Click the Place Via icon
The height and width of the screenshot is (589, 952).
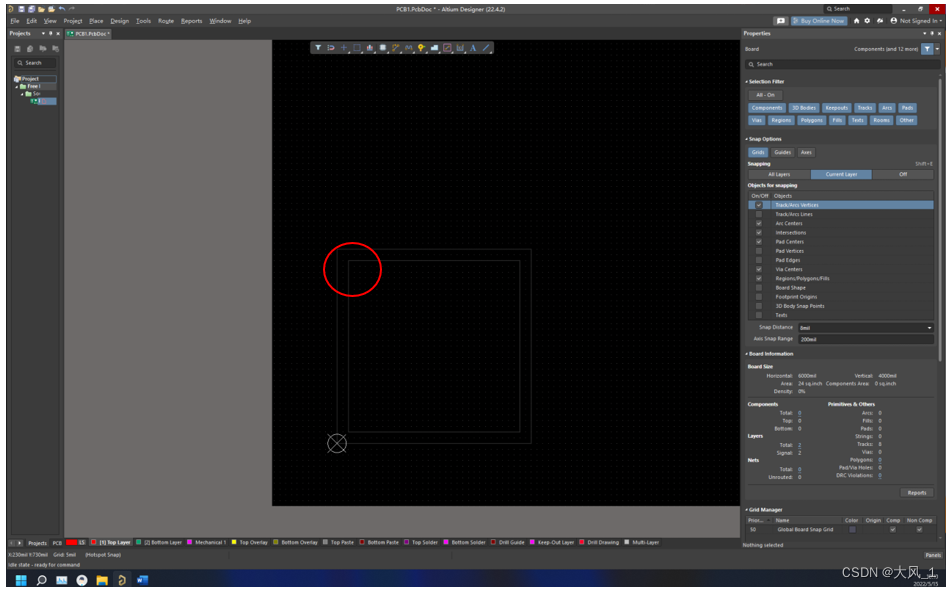coord(421,48)
